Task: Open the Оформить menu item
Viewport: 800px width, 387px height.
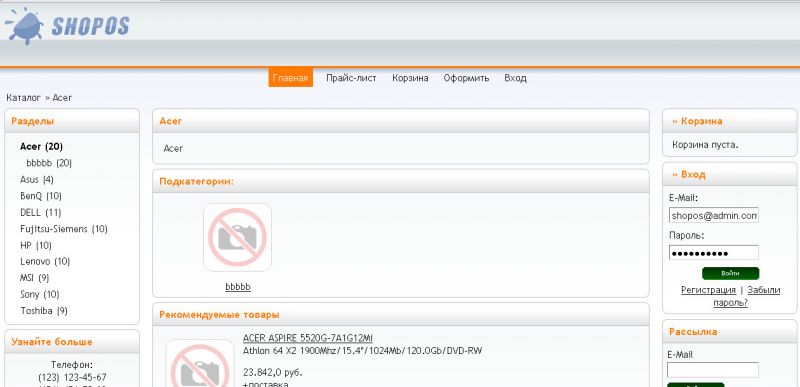Action: click(466, 78)
